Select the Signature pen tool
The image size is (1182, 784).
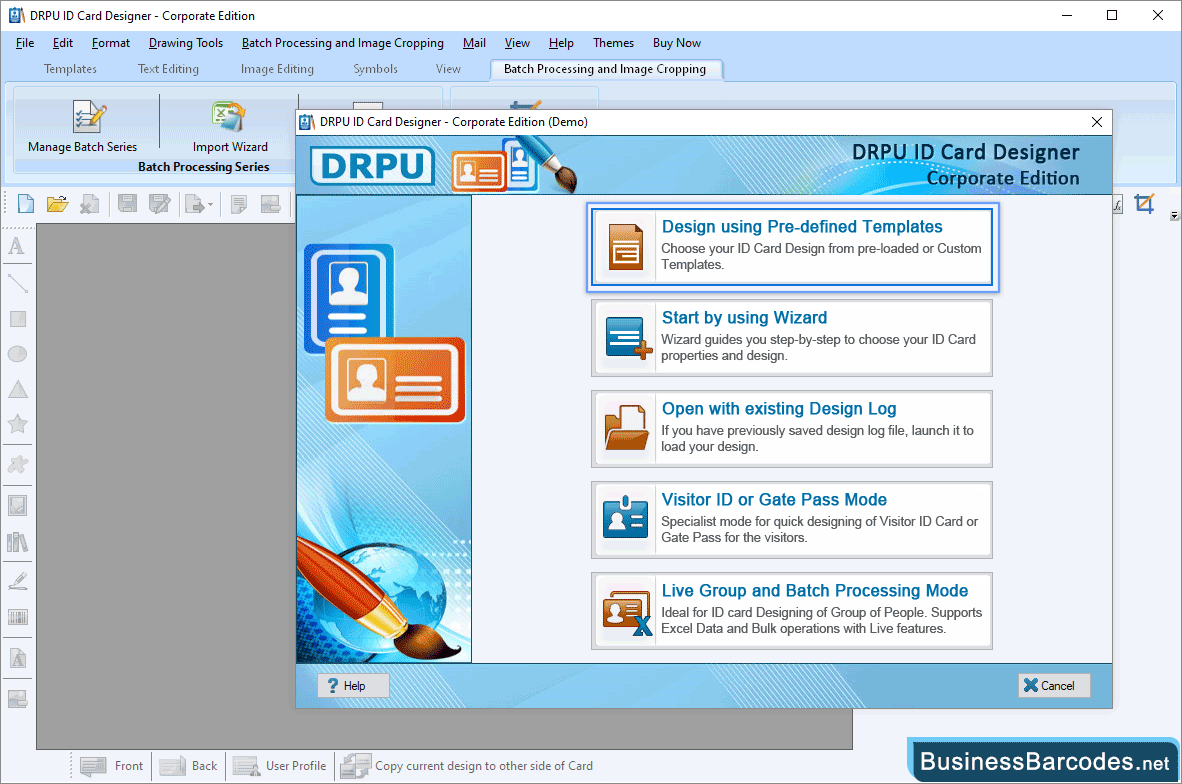(17, 581)
